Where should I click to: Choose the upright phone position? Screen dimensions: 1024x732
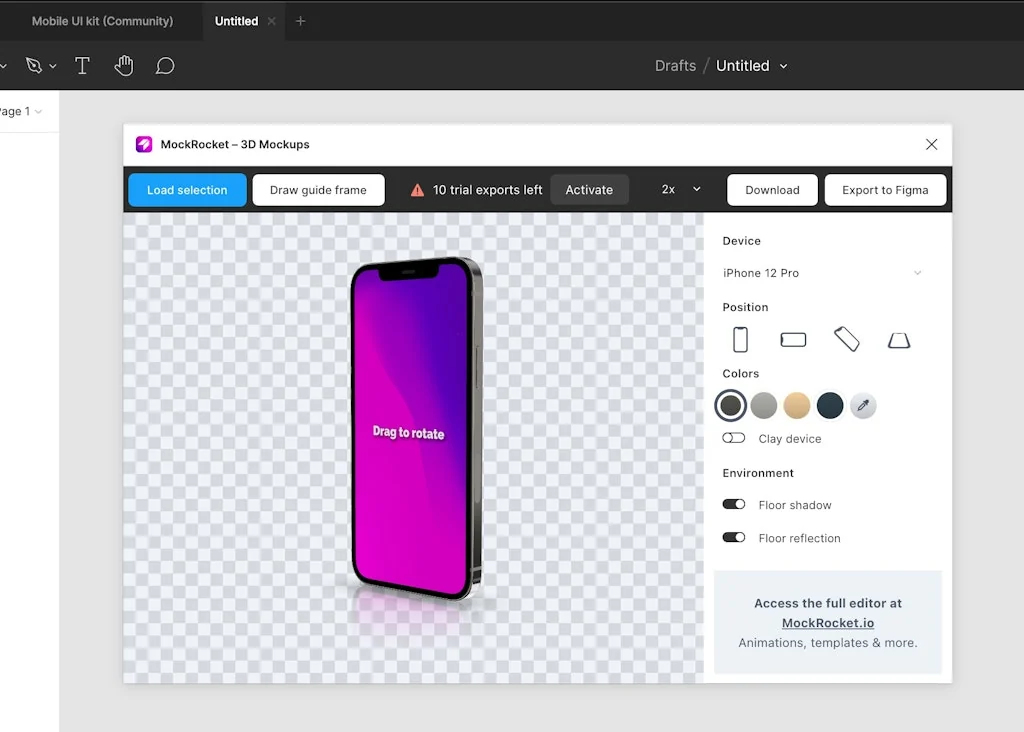coord(739,339)
